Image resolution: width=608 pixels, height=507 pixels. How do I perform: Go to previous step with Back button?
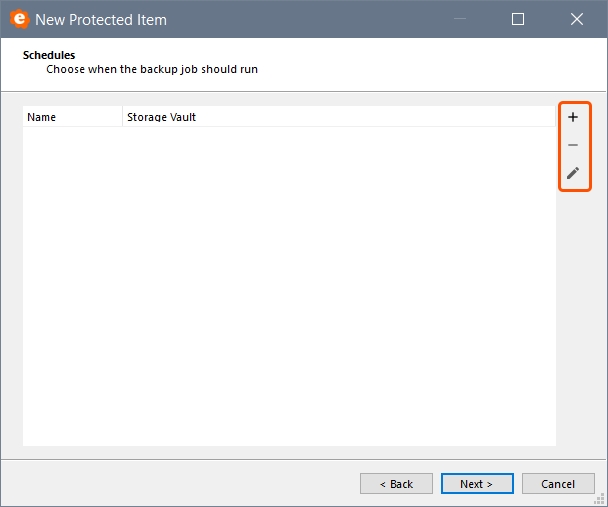pyautogui.click(x=396, y=484)
